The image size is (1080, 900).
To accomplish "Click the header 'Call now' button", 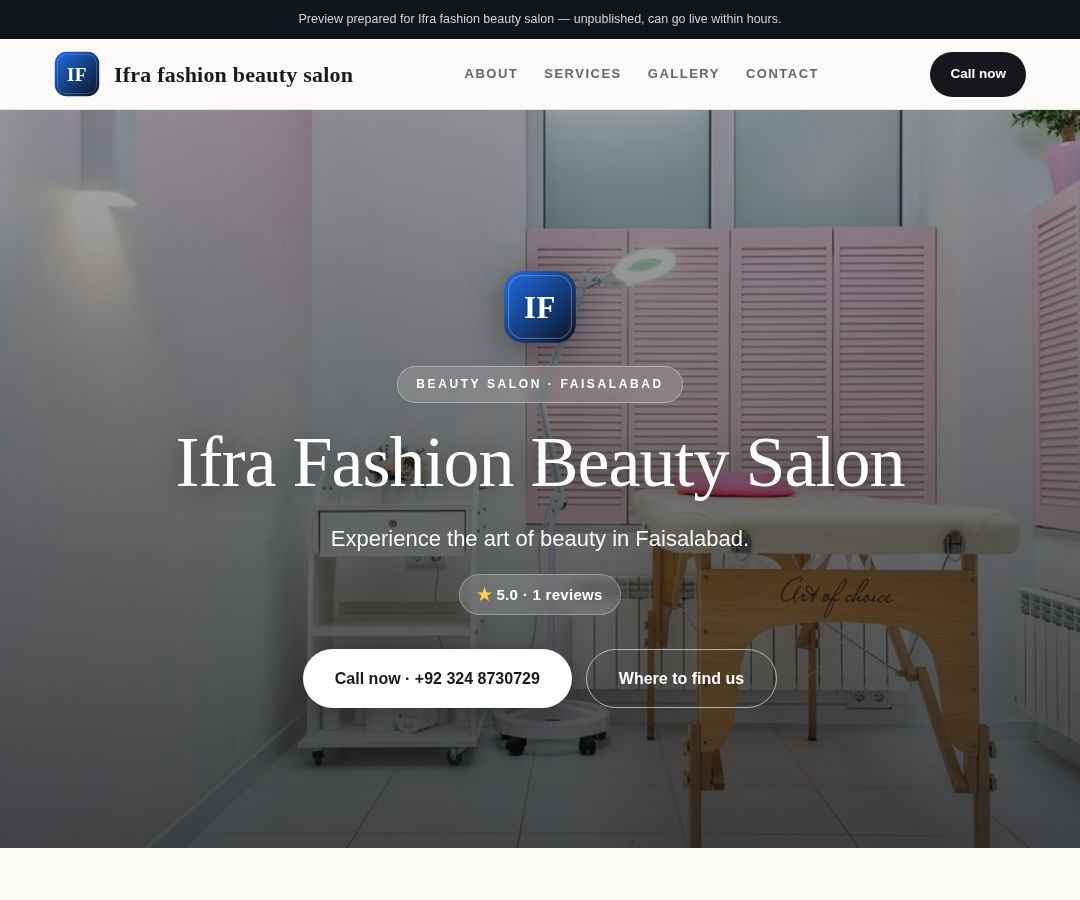I will (977, 74).
